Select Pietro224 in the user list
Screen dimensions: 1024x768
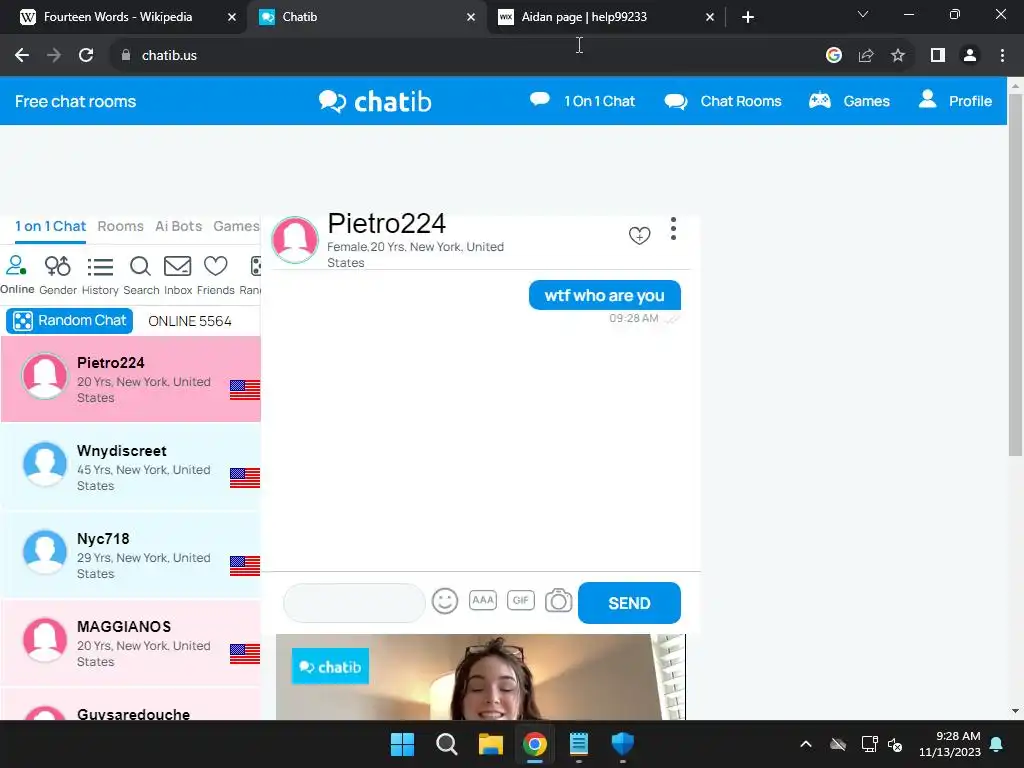point(131,379)
